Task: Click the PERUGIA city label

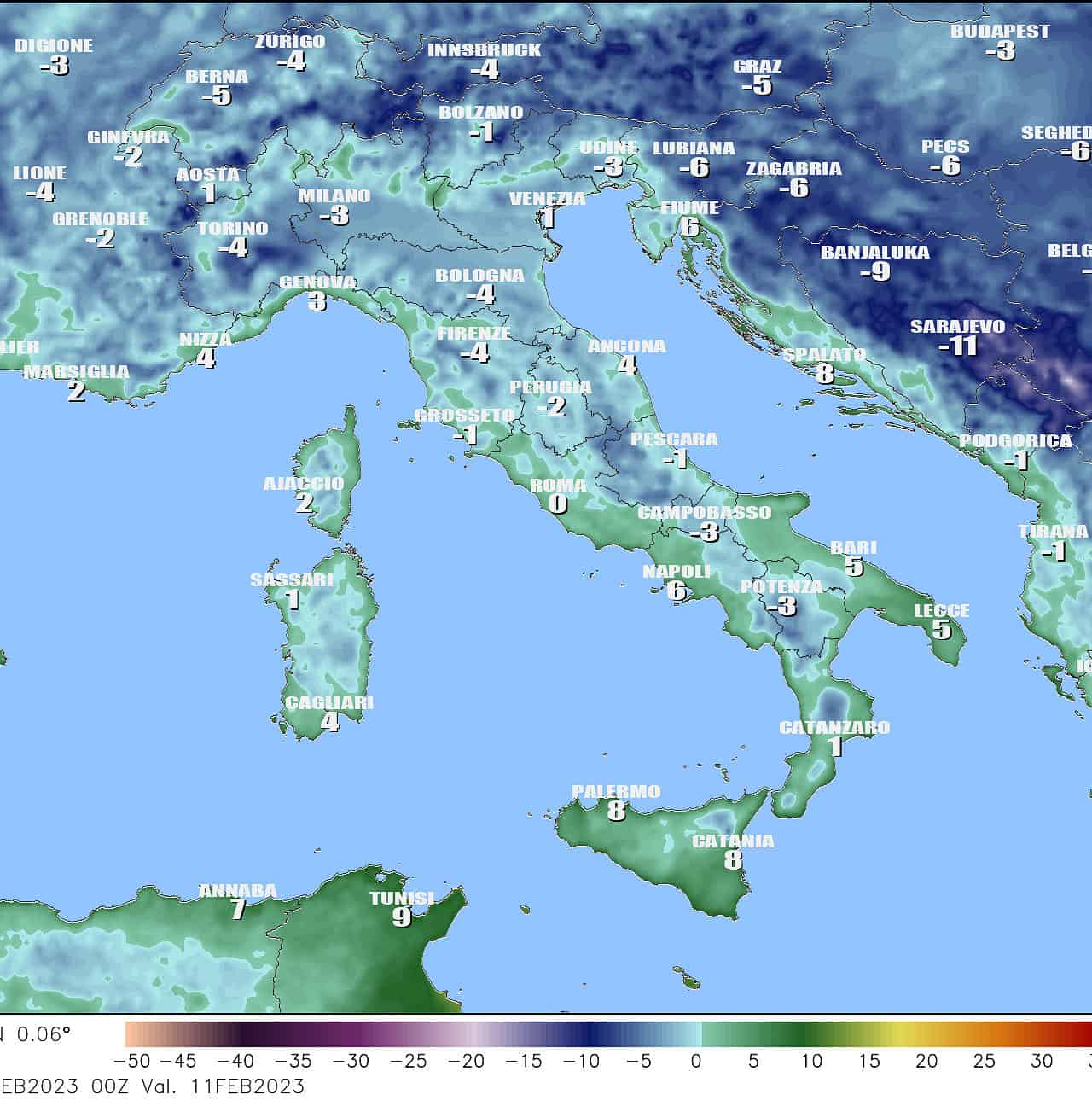Action: pos(551,387)
